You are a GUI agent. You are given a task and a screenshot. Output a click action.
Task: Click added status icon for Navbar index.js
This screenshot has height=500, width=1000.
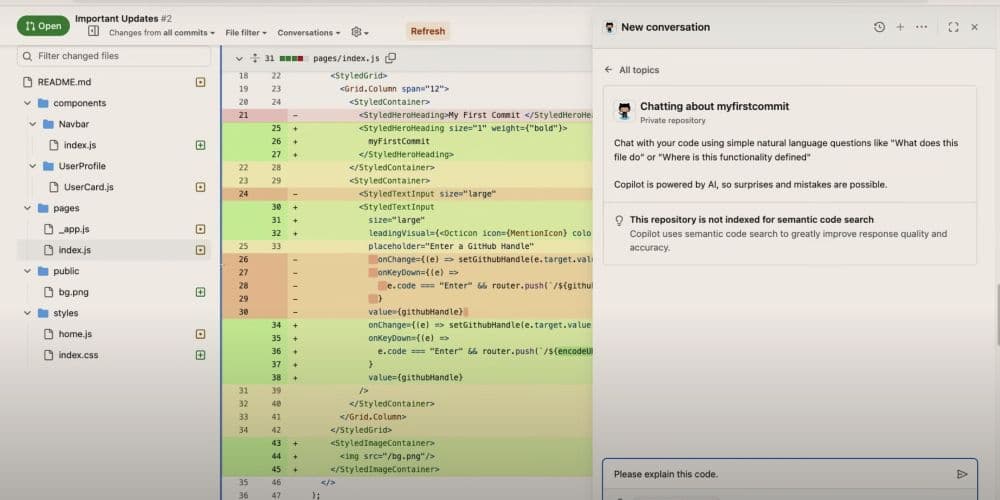point(200,145)
